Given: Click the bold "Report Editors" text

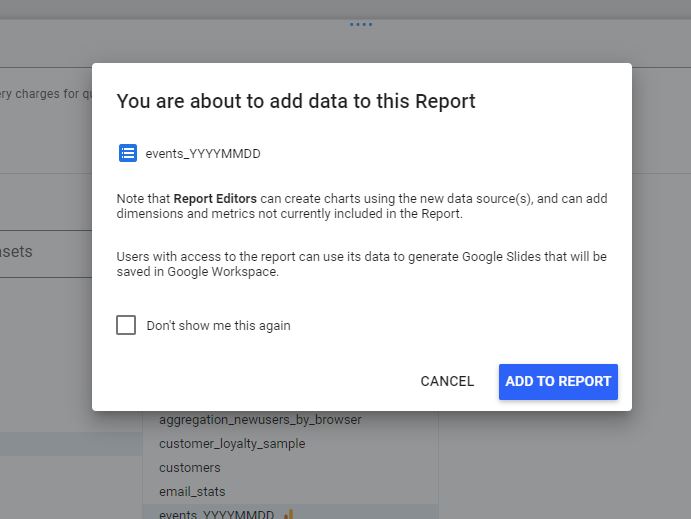Looking at the screenshot, I should (x=215, y=199).
